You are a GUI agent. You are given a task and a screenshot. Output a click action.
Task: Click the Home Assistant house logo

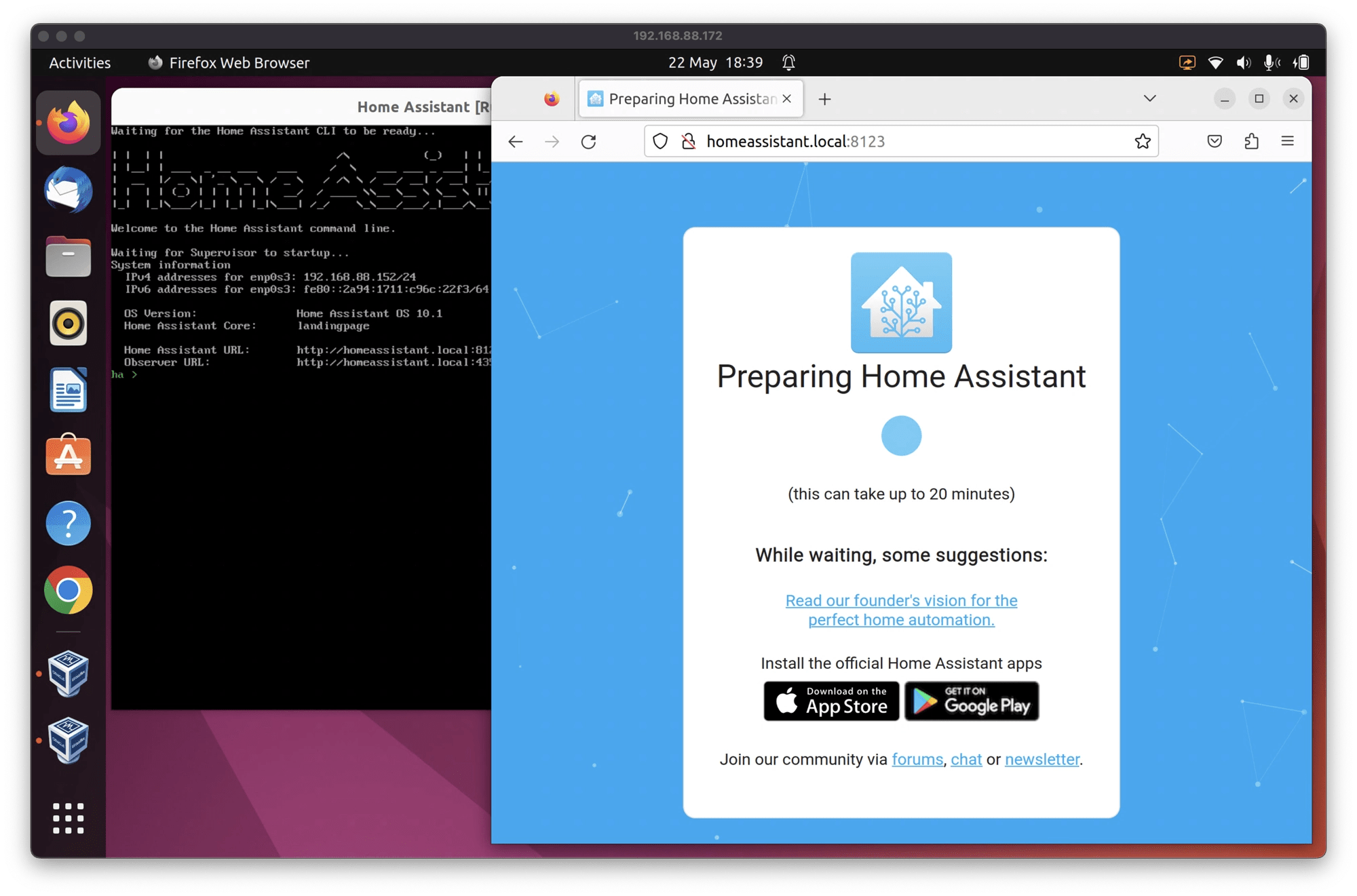900,302
